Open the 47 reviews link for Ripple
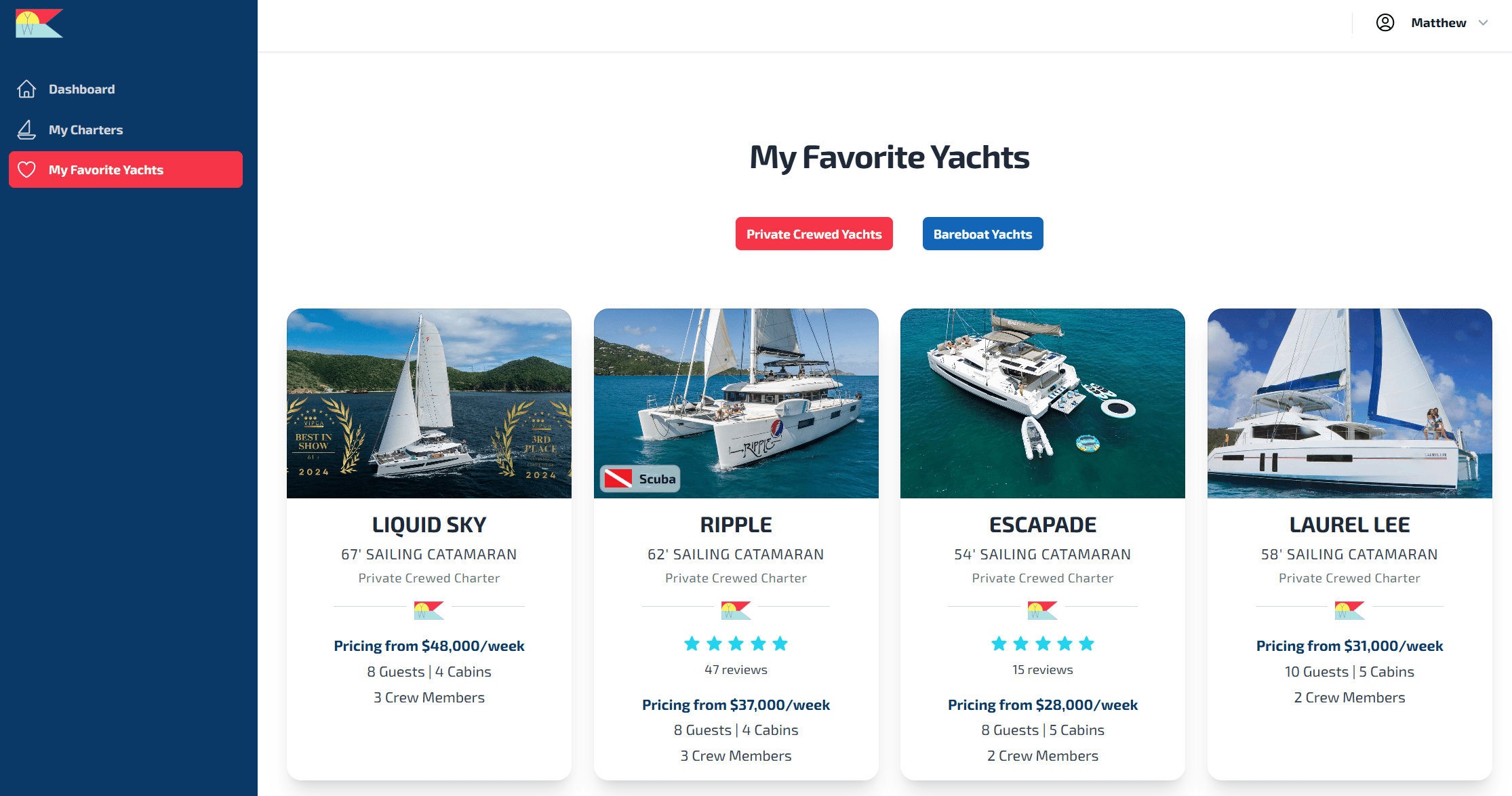The height and width of the screenshot is (796, 1512). pos(736,669)
